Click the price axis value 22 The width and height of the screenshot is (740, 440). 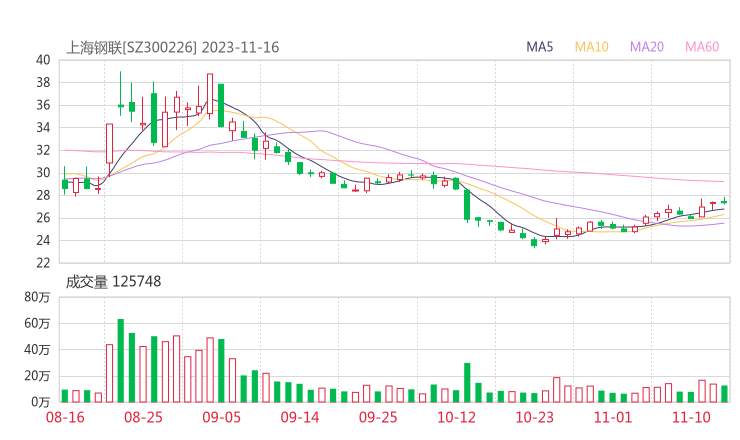tap(43, 262)
